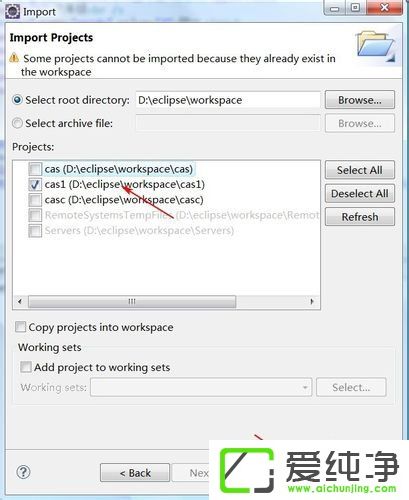Choose the Select root directory radio button
Viewport: 409px width, 500px height.
pos(17,100)
